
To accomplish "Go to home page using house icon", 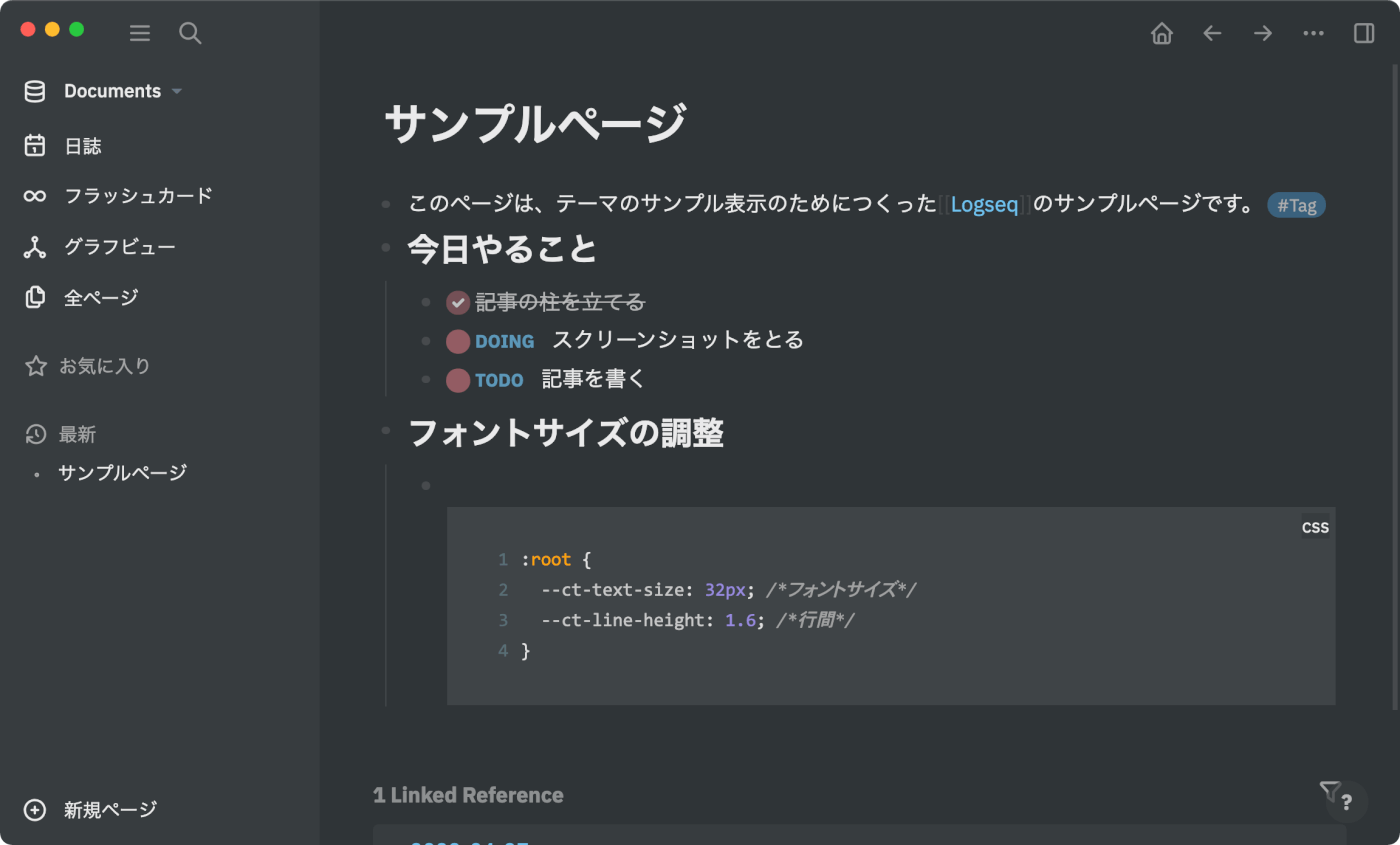I will [1162, 33].
